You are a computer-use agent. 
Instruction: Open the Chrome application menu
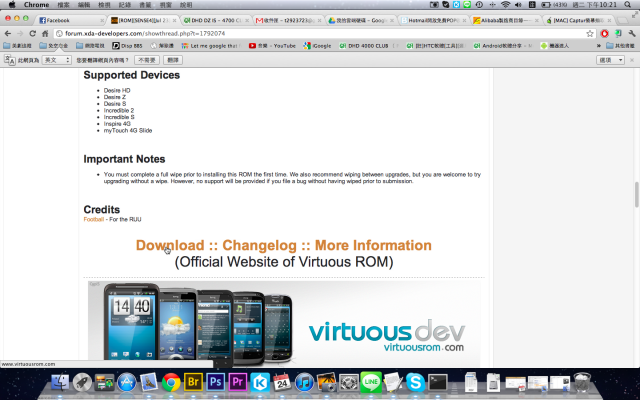tap(36, 5)
